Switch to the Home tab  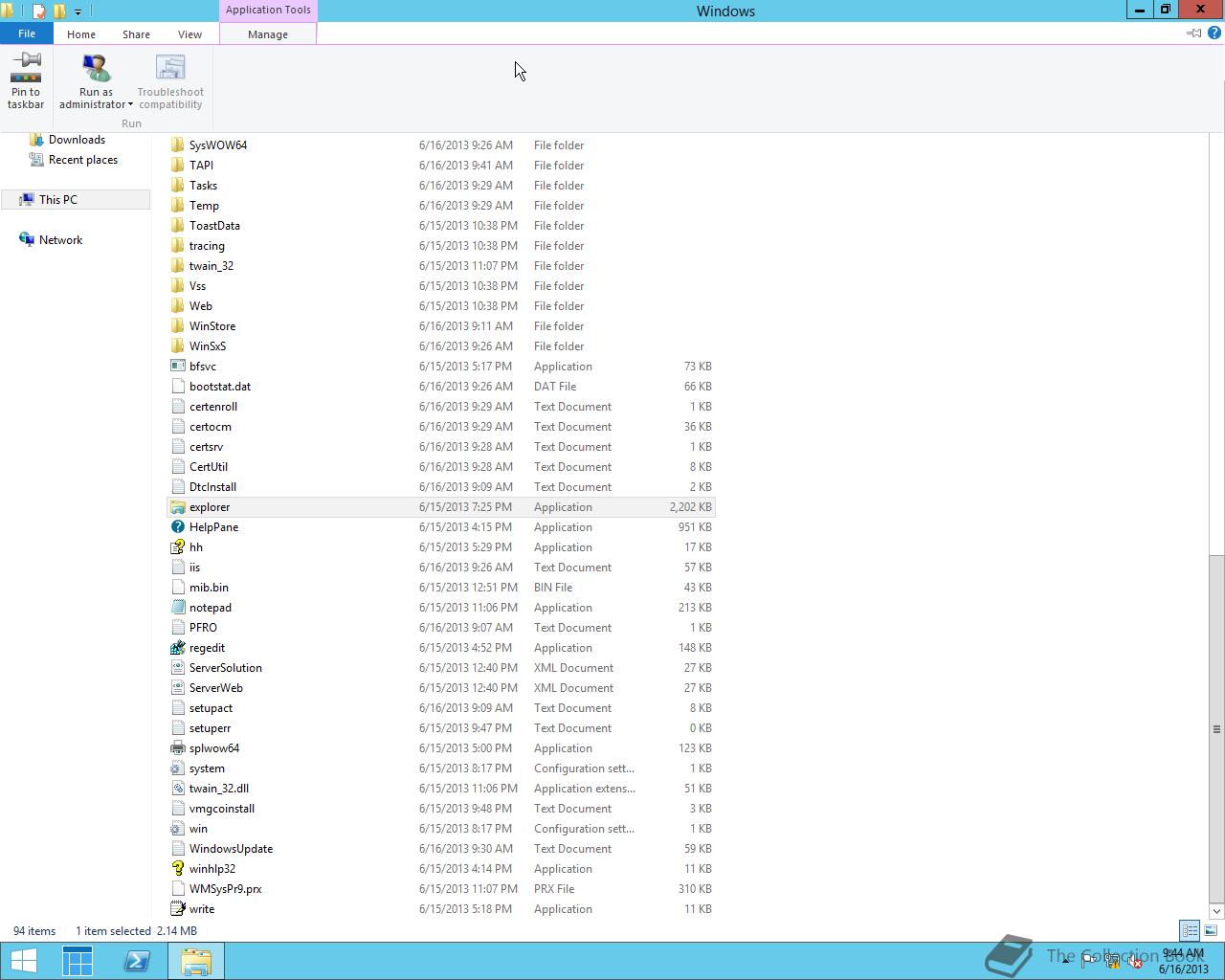[x=81, y=34]
